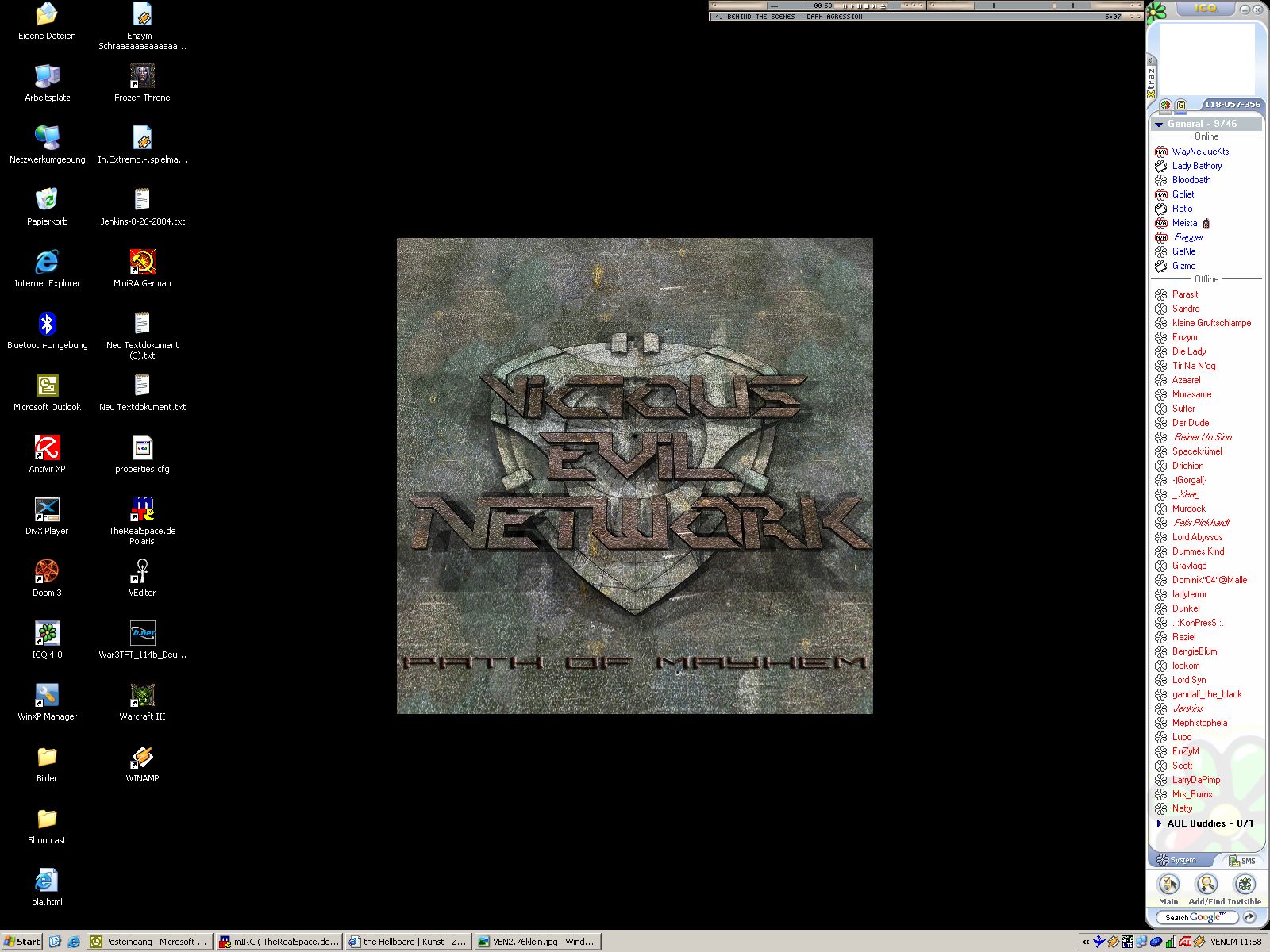Select the ICQ 4.0 desktop icon
Screen dimensions: 1270x952
[x=47, y=639]
